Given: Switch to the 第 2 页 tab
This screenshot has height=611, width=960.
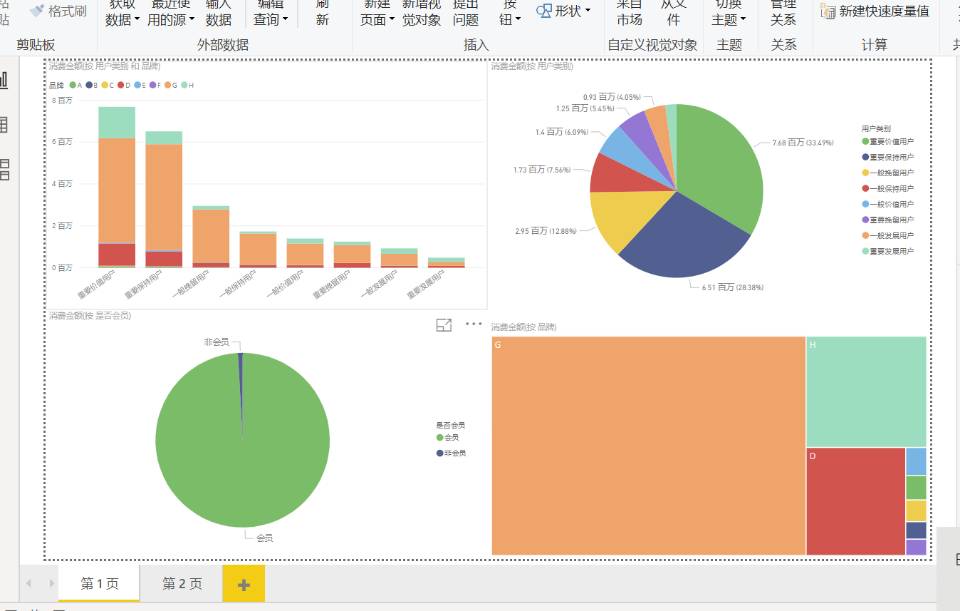Looking at the screenshot, I should [182, 583].
